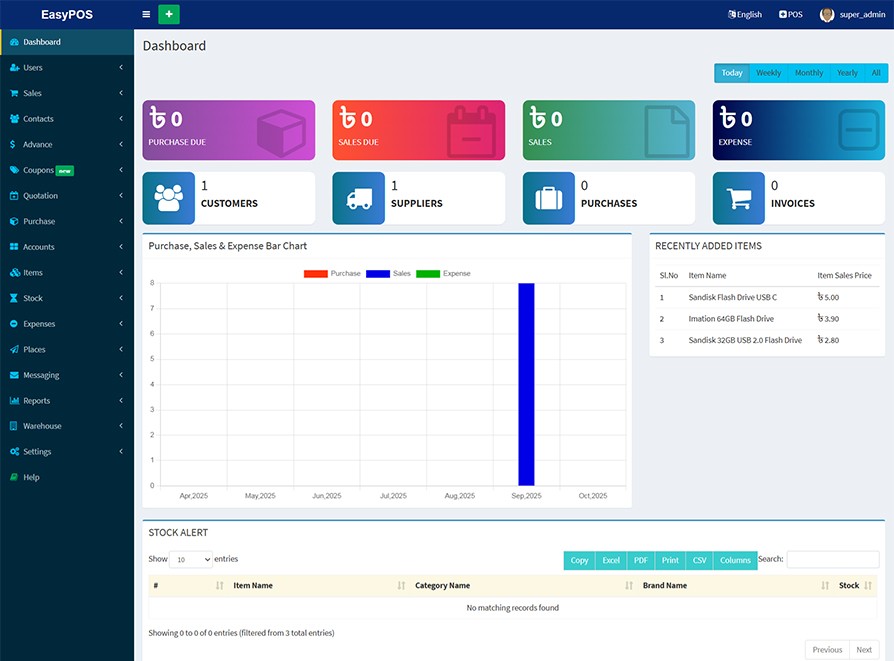Switch to the Weekly filter tab
894x661 pixels.
(x=768, y=73)
